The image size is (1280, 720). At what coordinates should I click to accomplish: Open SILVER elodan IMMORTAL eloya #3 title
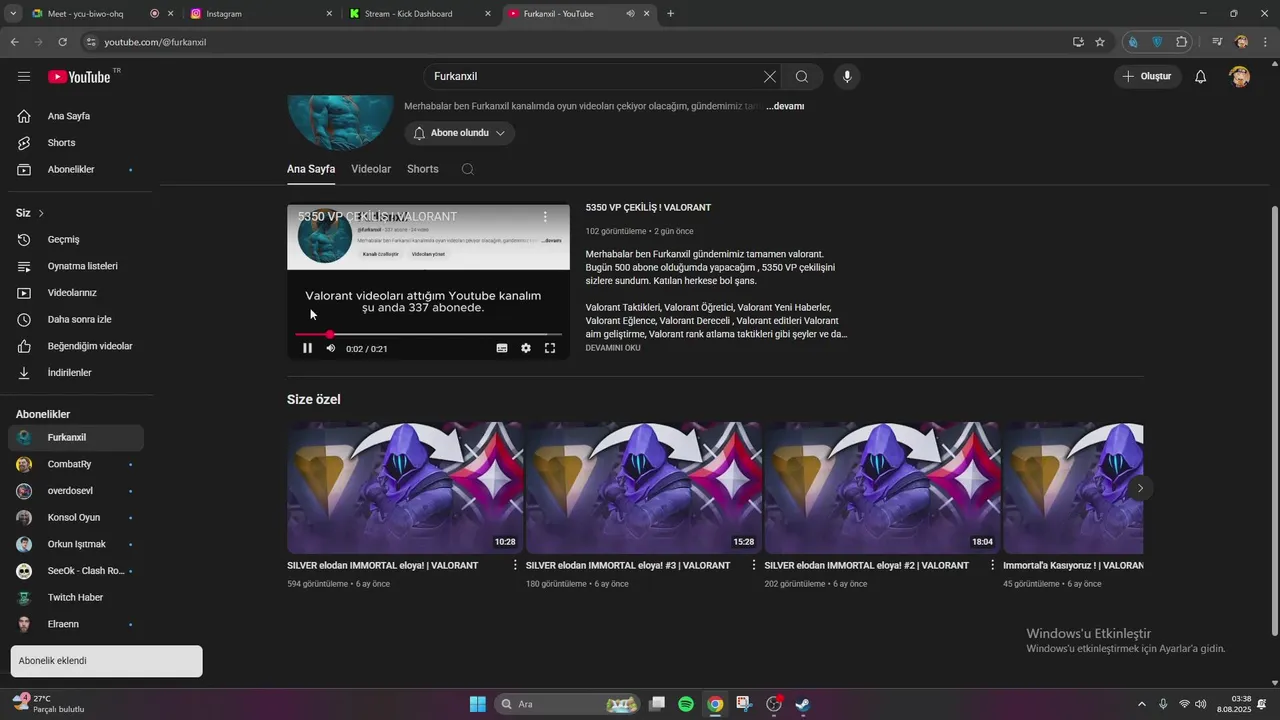click(x=628, y=566)
